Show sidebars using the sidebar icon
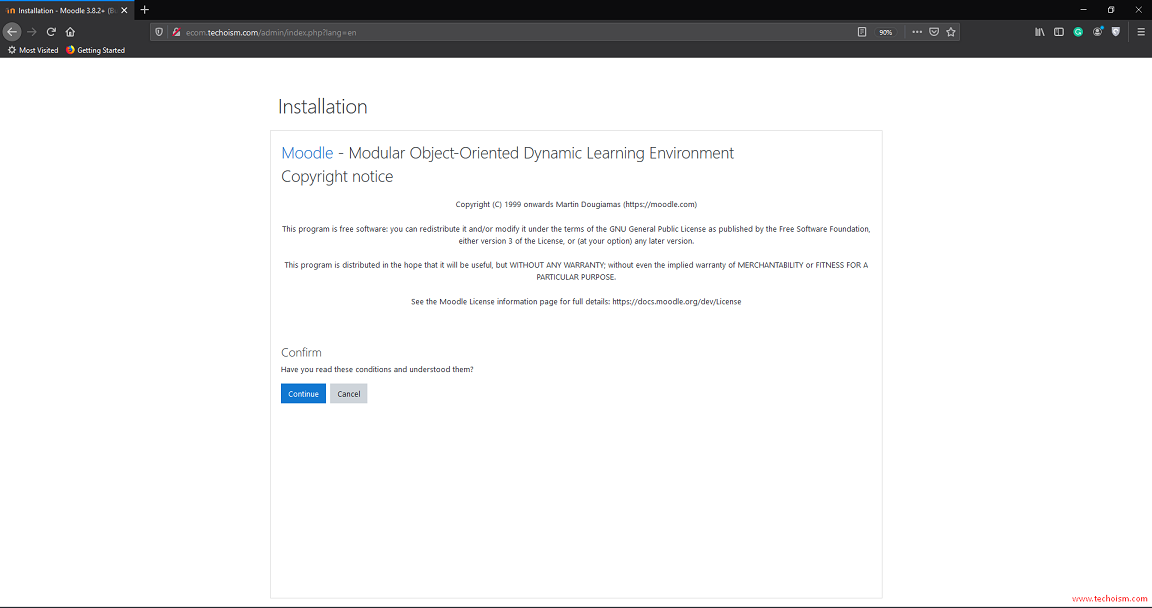 [x=1059, y=32]
